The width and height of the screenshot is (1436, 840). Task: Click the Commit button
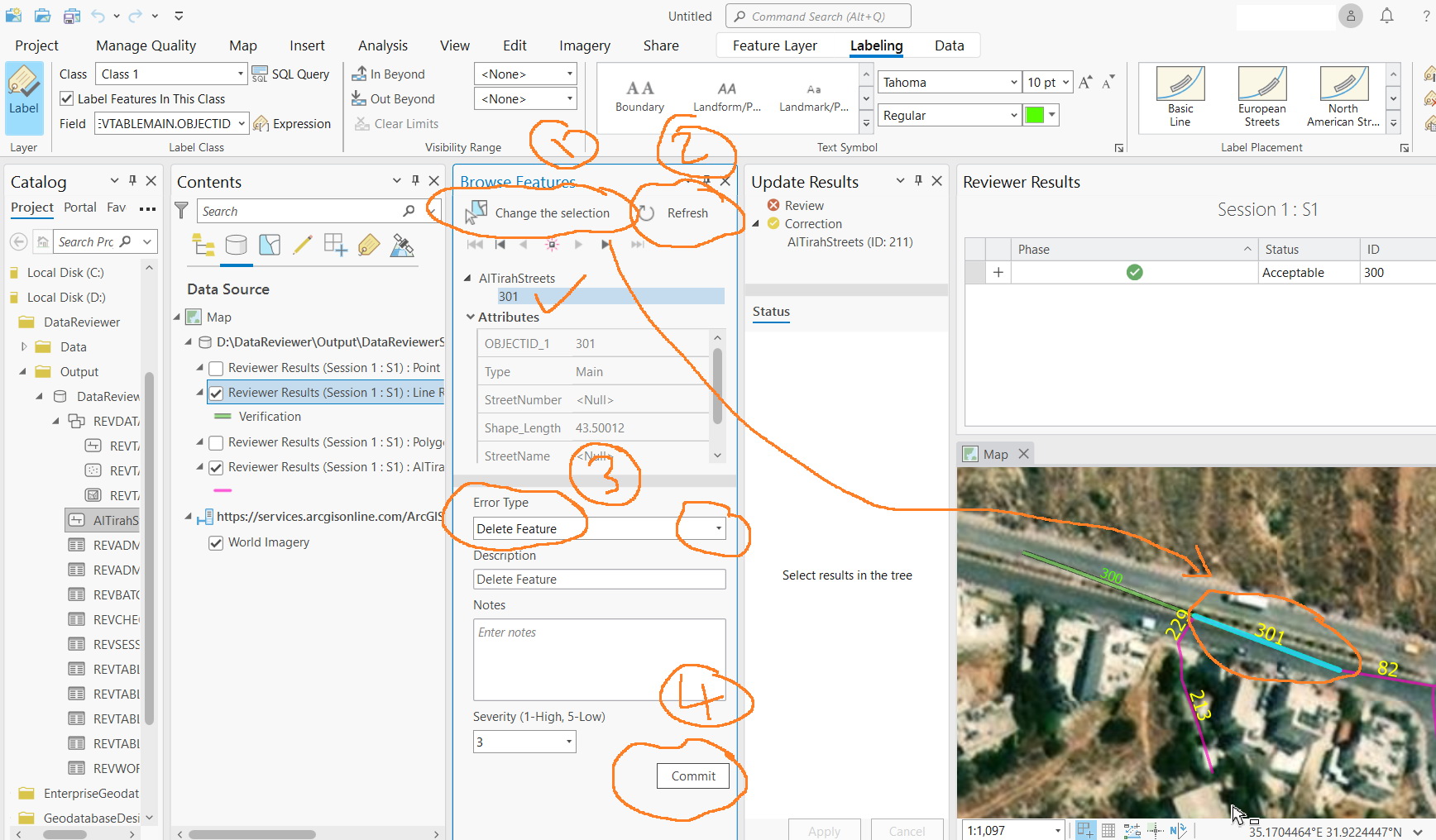[x=692, y=776]
